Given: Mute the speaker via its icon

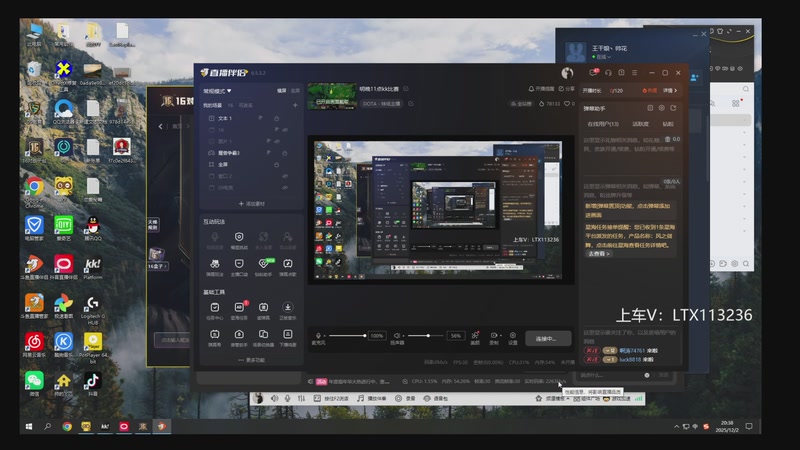Looking at the screenshot, I should (x=396, y=336).
